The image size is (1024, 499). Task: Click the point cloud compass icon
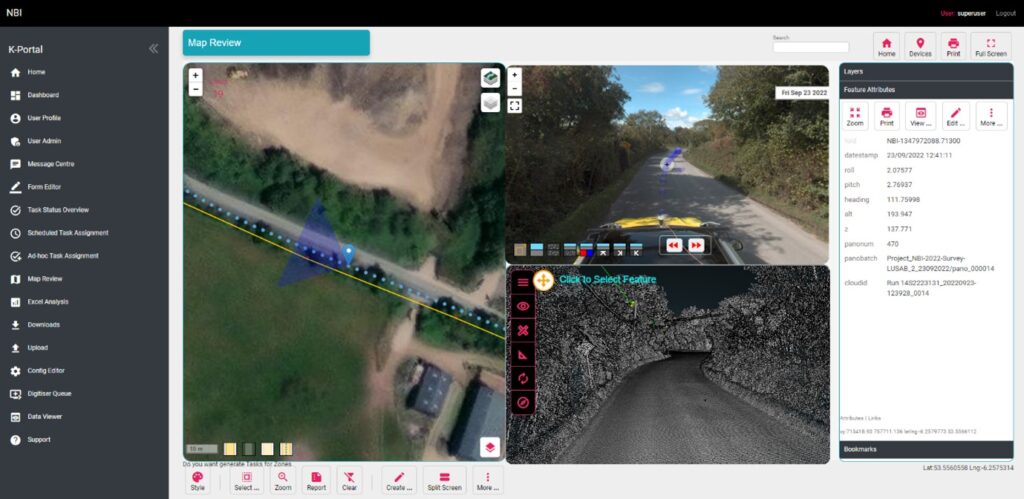pos(522,403)
